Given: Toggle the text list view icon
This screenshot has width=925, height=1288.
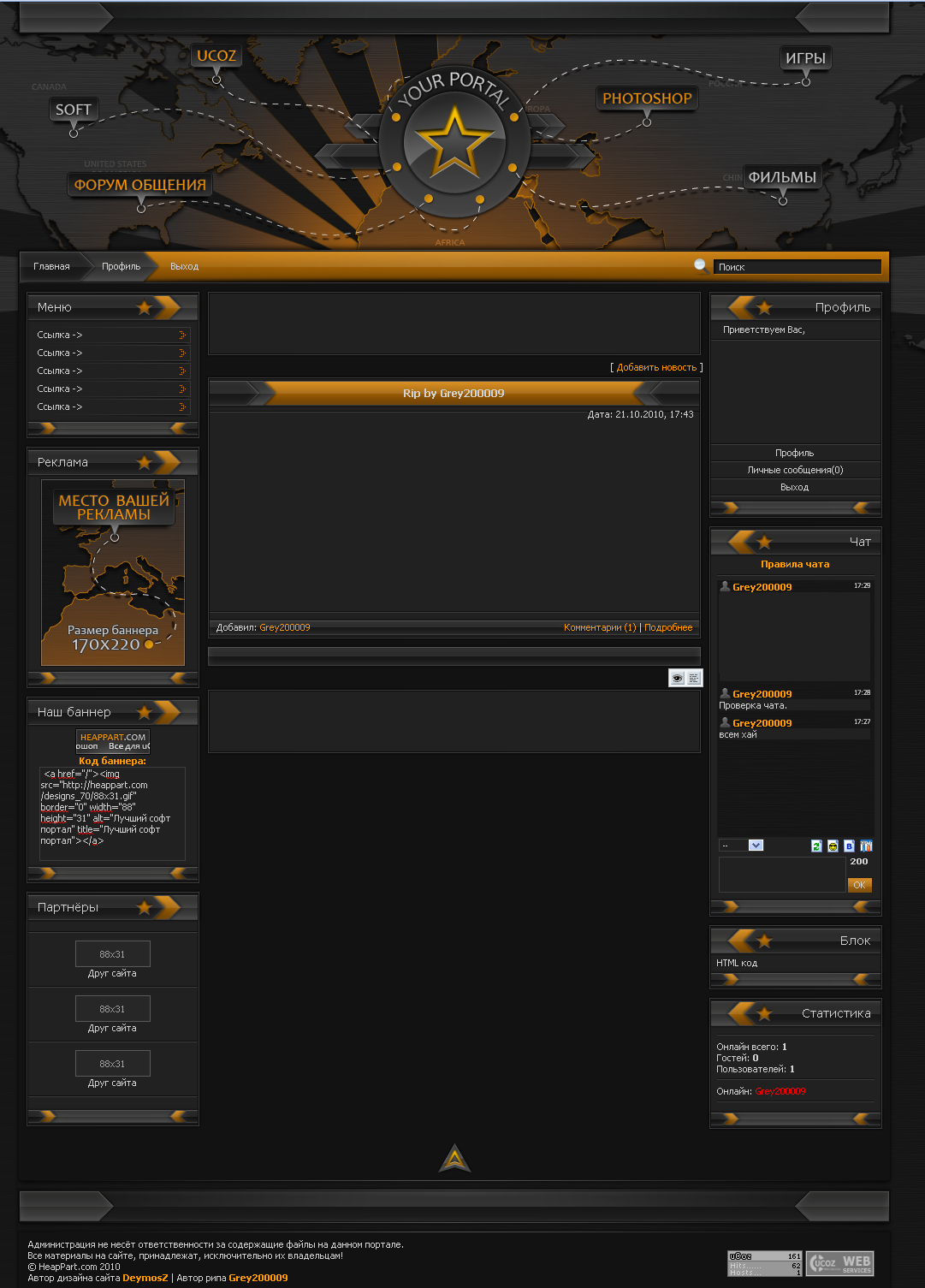Looking at the screenshot, I should point(694,678).
